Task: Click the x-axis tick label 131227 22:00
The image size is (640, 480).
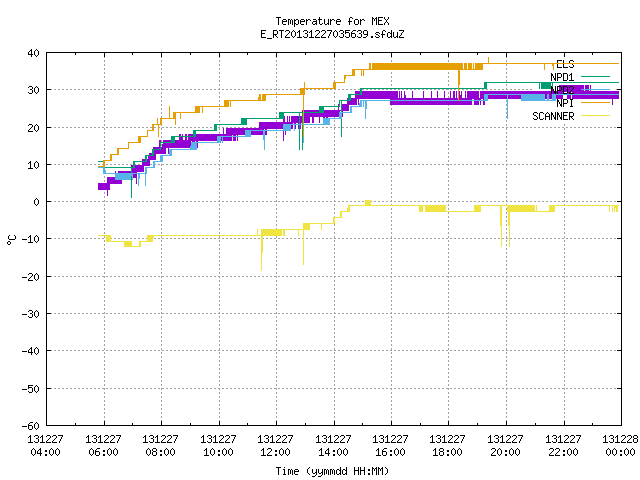Action: tap(564, 446)
